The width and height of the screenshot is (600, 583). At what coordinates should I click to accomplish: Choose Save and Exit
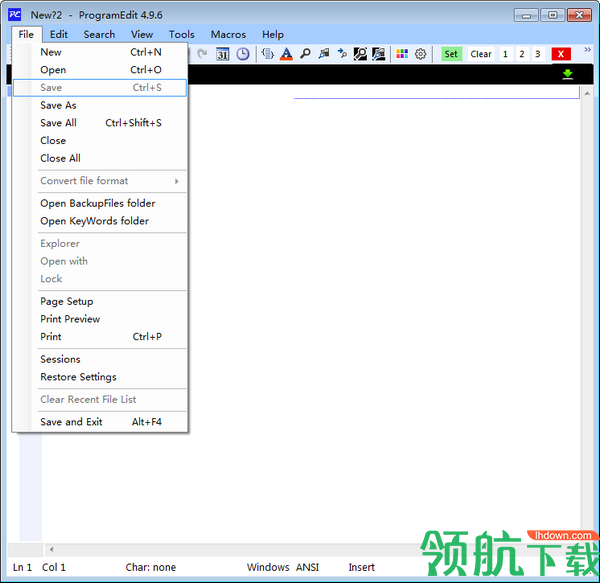pos(100,422)
